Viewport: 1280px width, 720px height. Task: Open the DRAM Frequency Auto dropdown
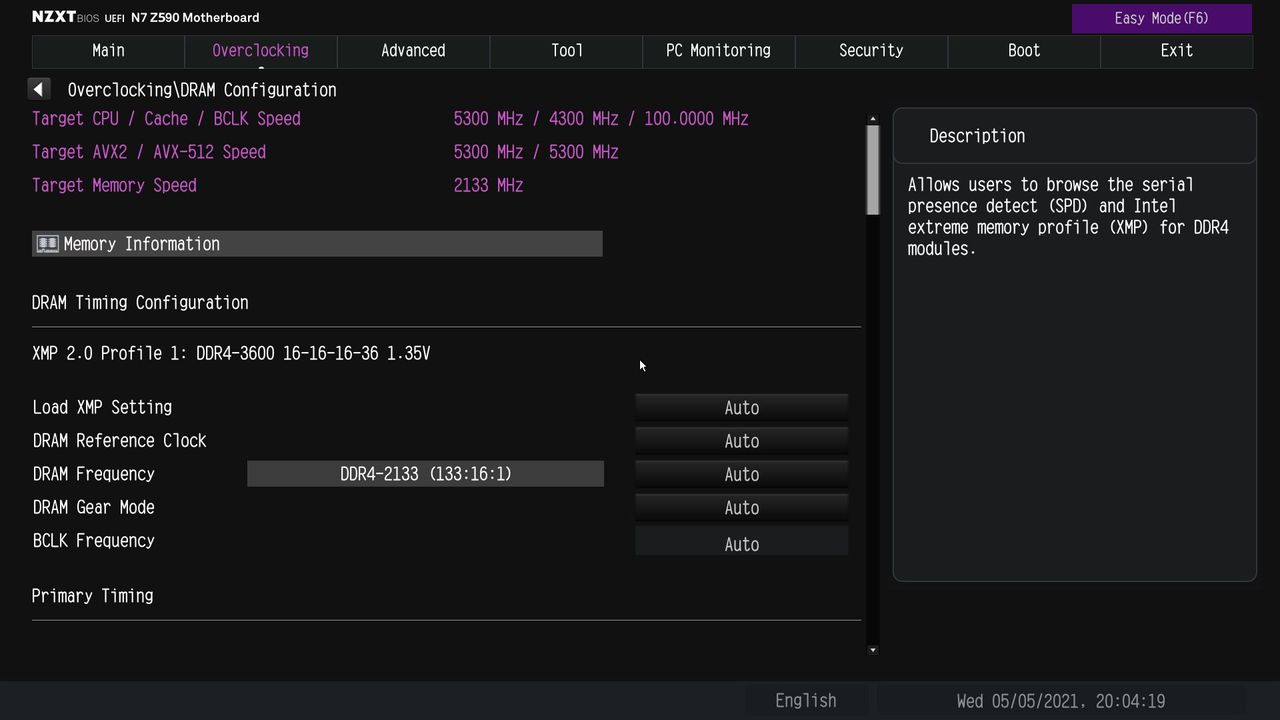pyautogui.click(x=742, y=474)
